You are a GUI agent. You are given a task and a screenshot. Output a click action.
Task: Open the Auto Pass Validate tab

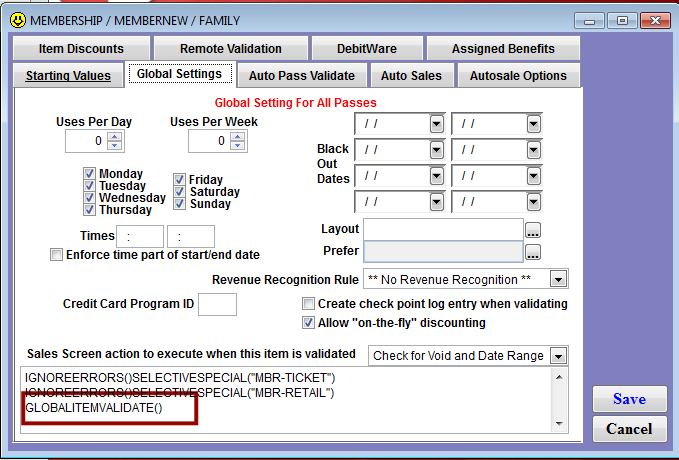pyautogui.click(x=302, y=75)
